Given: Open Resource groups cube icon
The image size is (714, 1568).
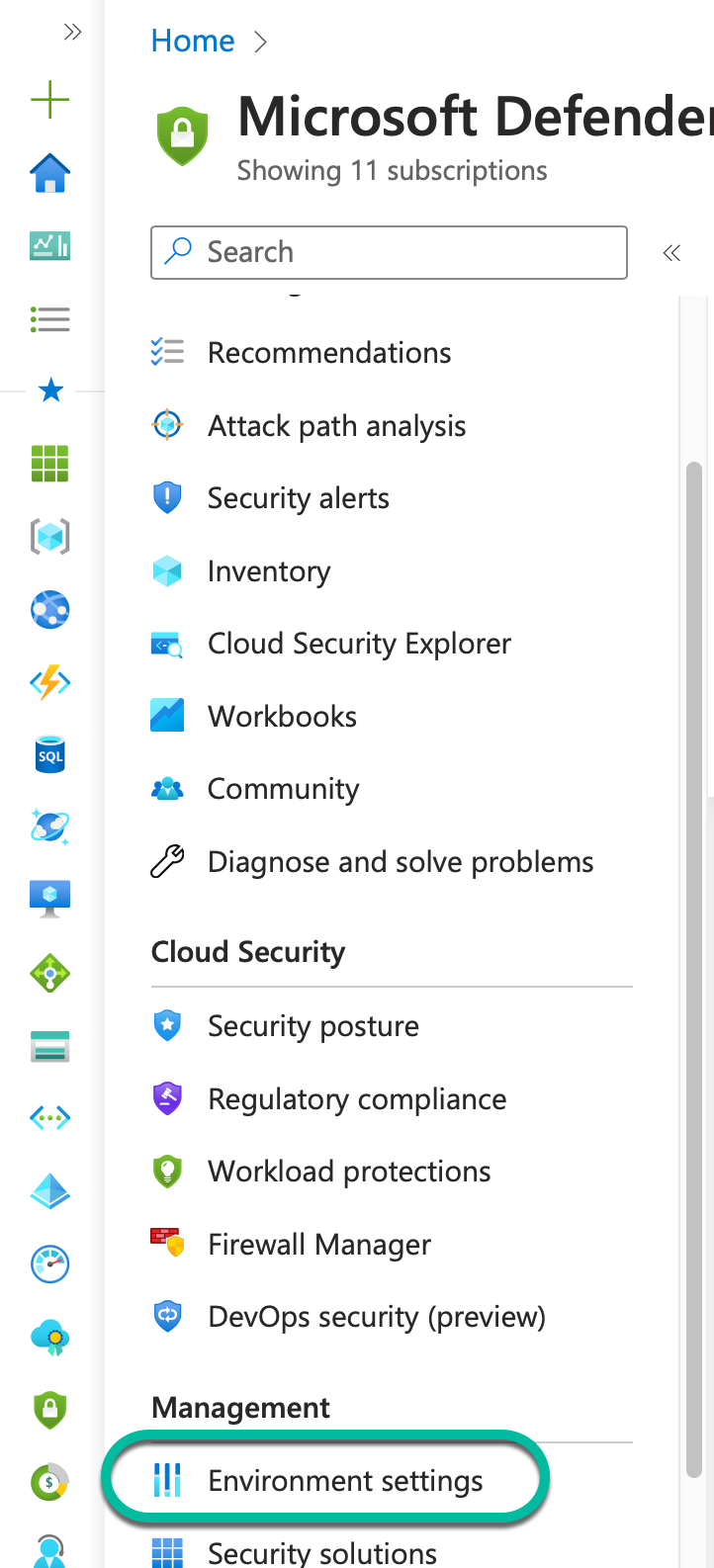Looking at the screenshot, I should pyautogui.click(x=50, y=537).
